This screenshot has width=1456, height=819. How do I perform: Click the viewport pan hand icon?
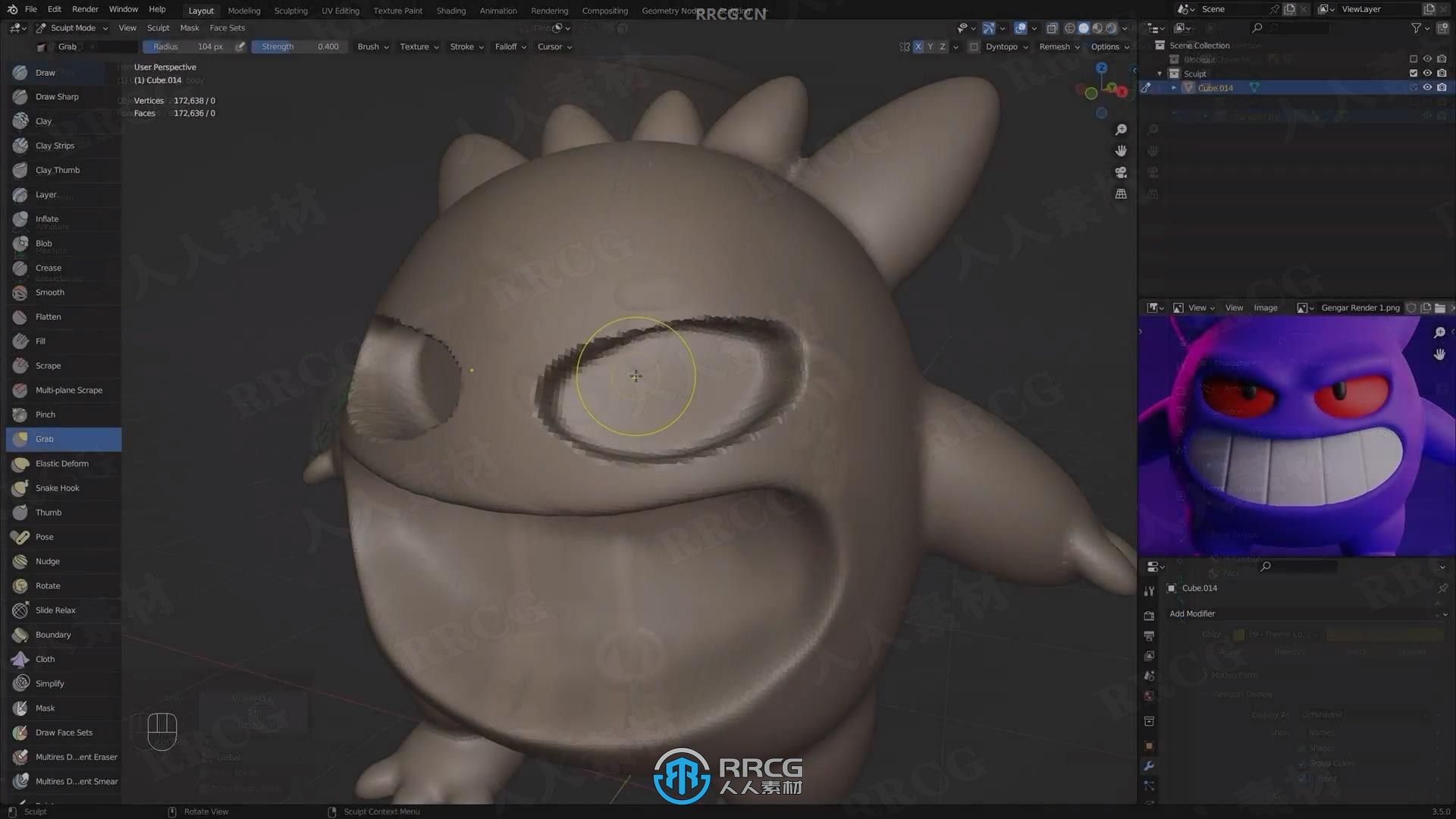(1121, 151)
